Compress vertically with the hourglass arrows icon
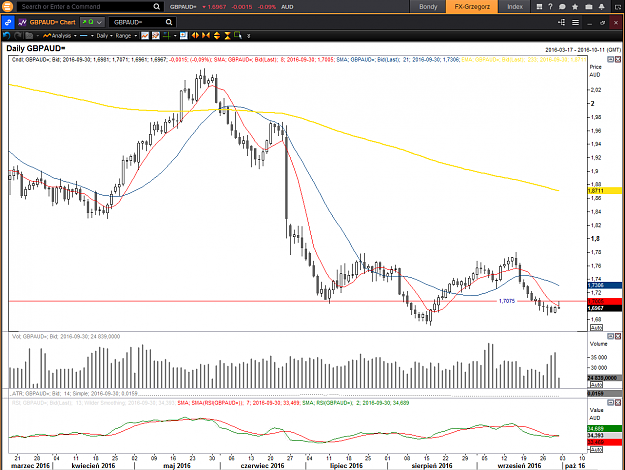Image resolution: width=625 pixels, height=470 pixels. tap(227, 36)
